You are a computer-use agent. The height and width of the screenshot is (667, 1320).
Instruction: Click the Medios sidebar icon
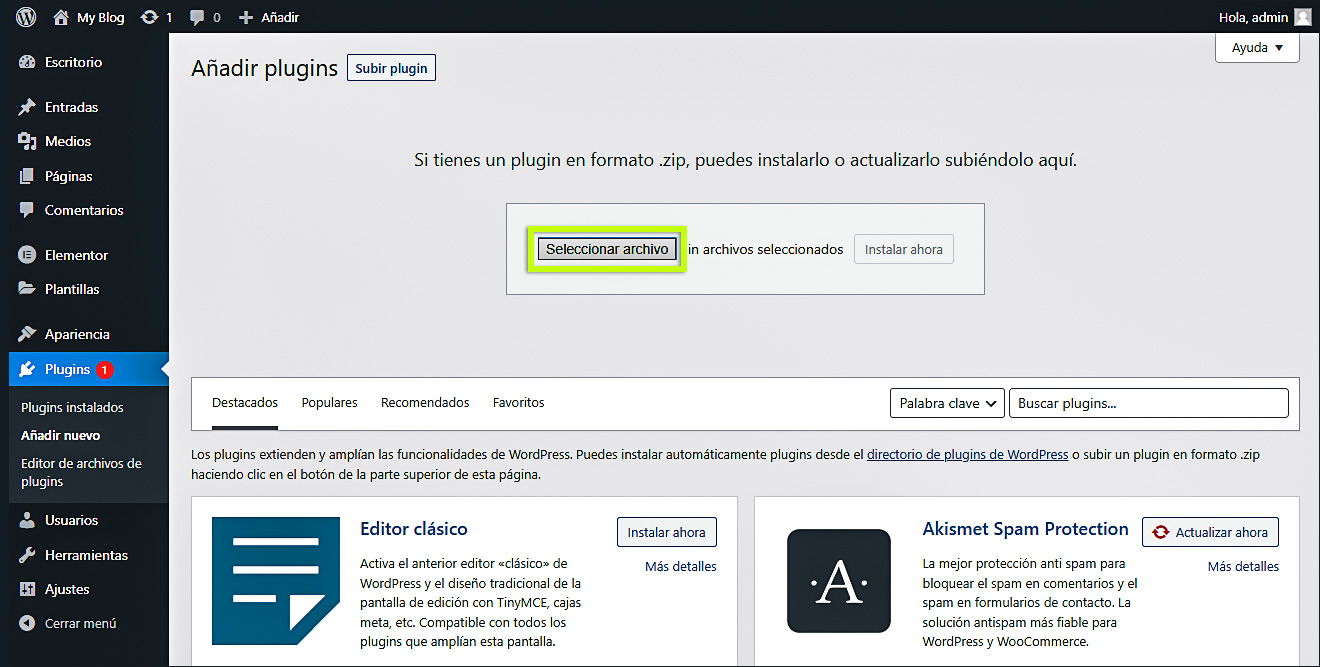(x=27, y=141)
